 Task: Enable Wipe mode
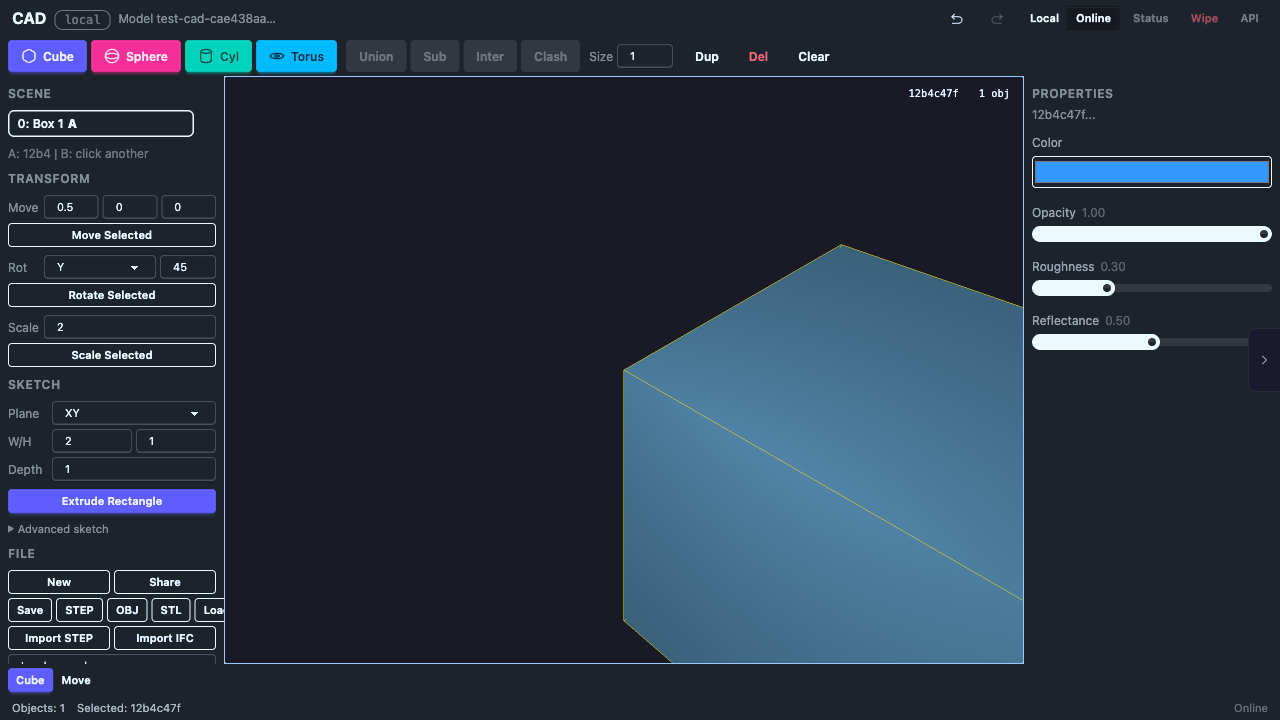coord(1204,18)
